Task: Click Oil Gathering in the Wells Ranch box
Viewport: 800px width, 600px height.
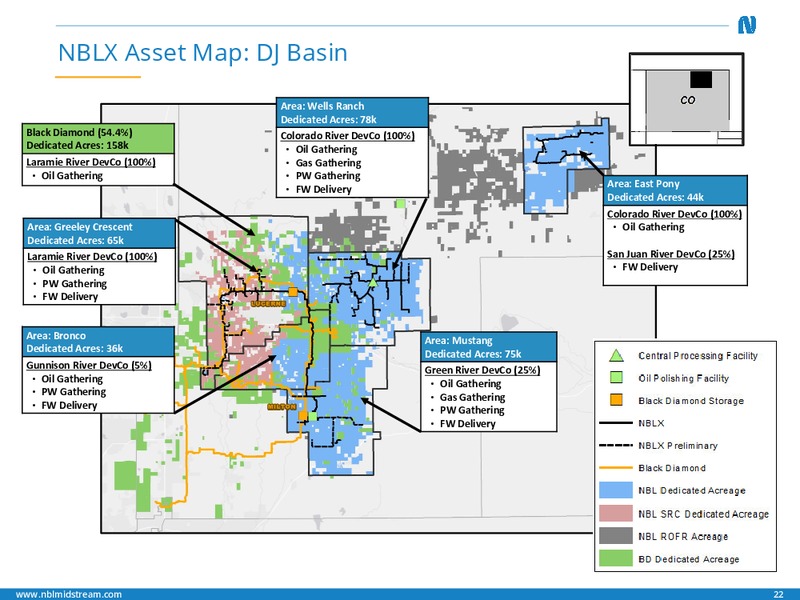Action: pyautogui.click(x=327, y=149)
